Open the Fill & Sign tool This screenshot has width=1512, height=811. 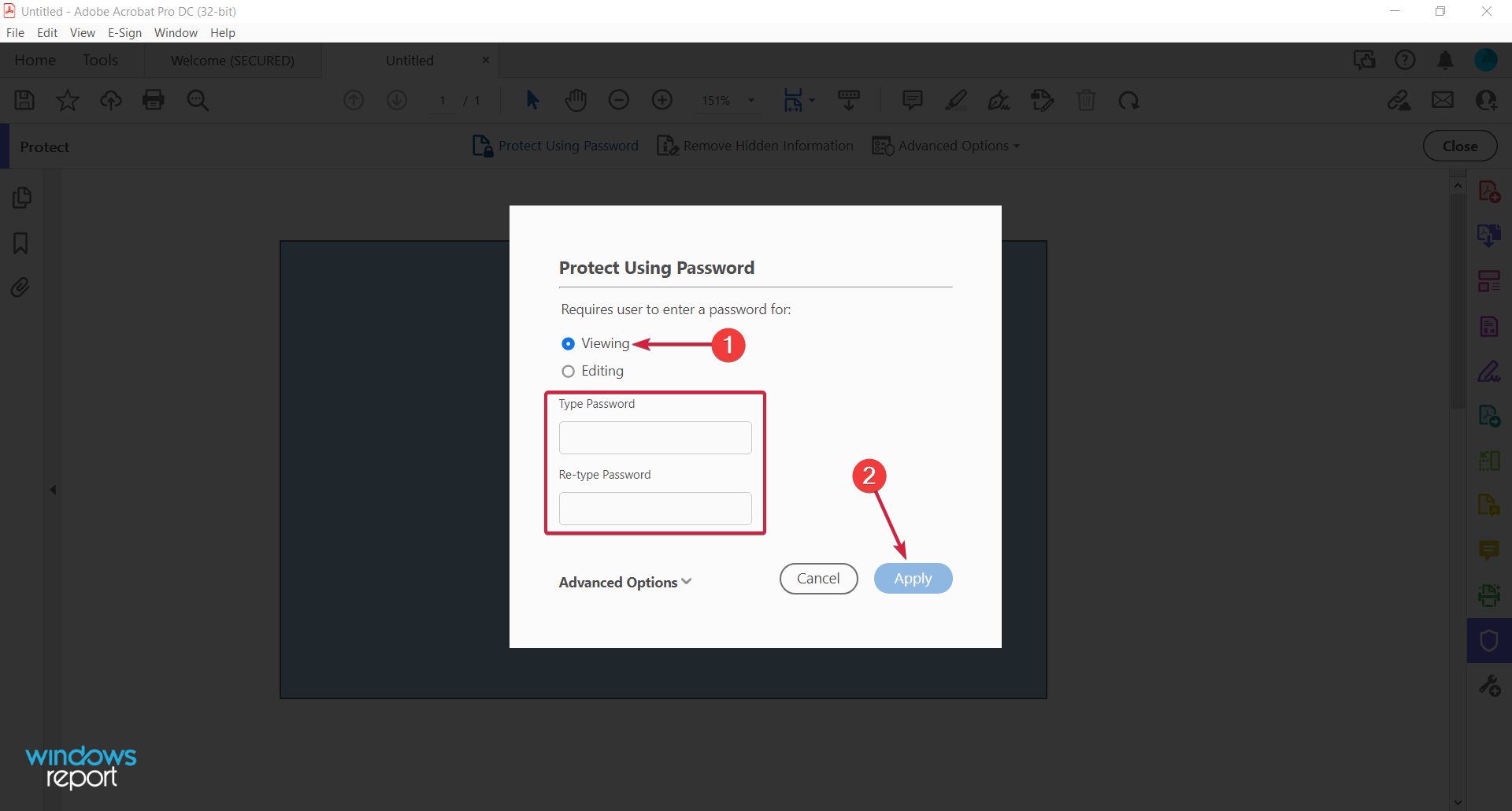999,100
